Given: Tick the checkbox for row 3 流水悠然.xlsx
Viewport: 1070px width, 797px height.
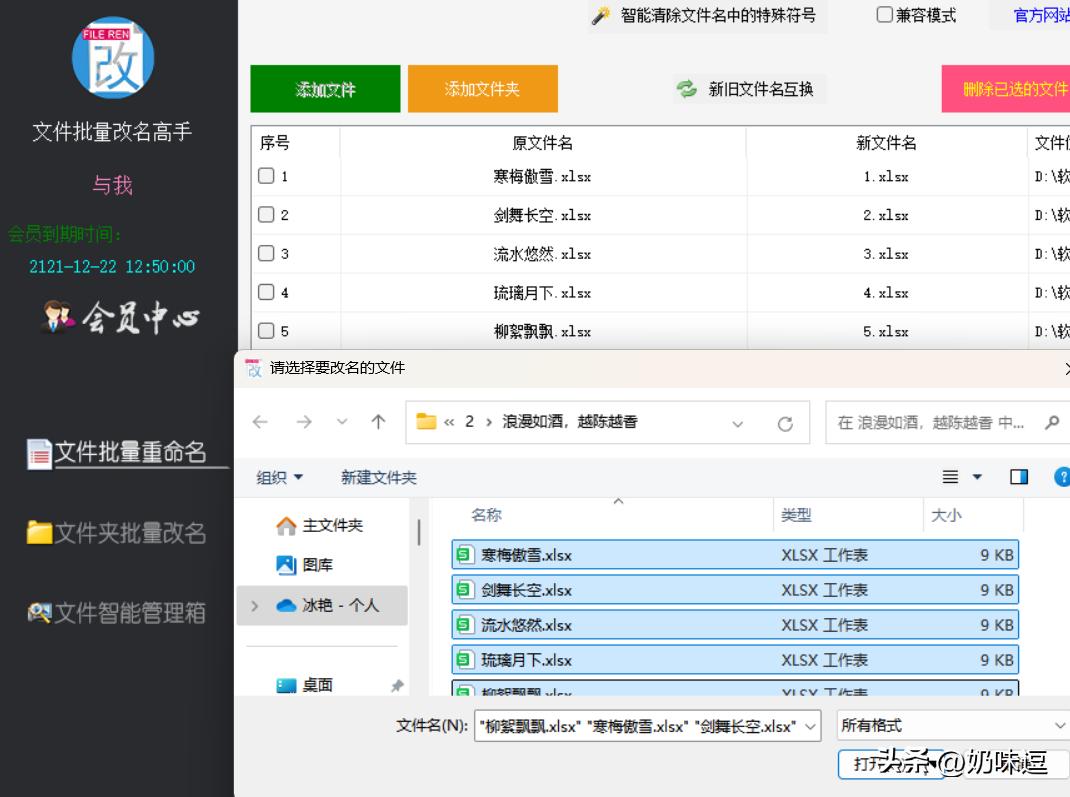Looking at the screenshot, I should tap(266, 254).
